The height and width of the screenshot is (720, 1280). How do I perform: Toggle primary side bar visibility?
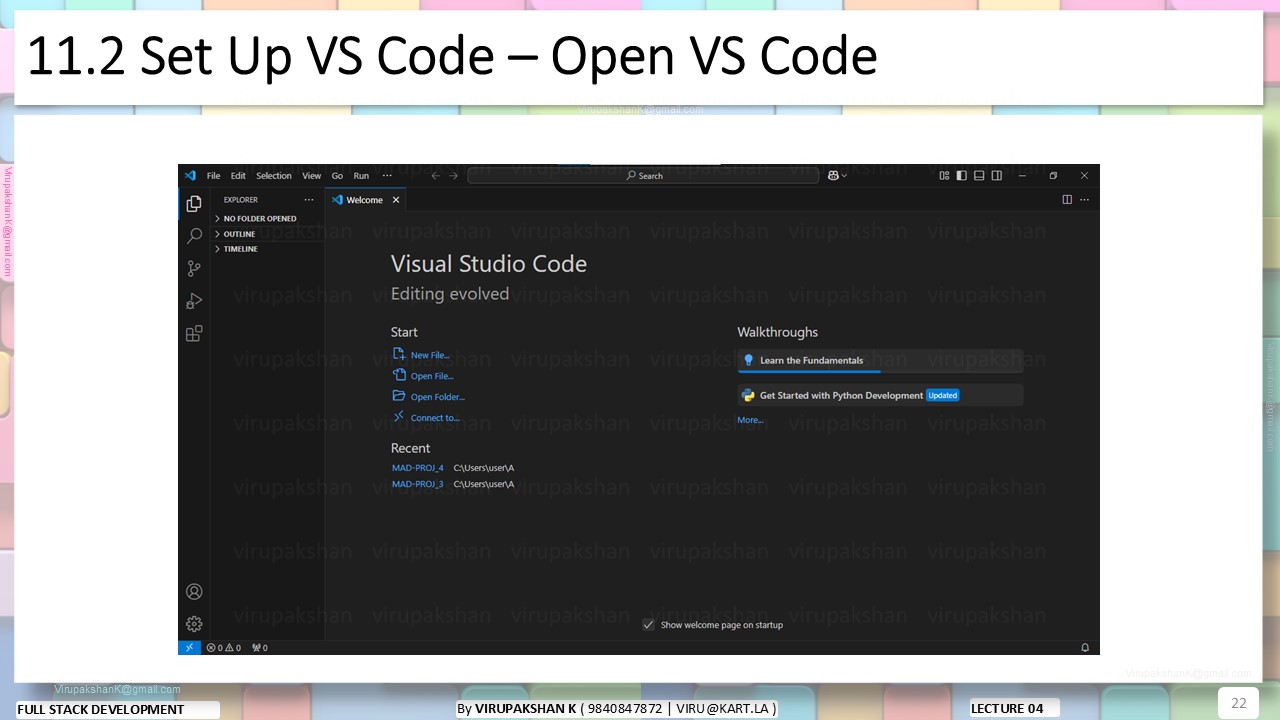tap(961, 175)
